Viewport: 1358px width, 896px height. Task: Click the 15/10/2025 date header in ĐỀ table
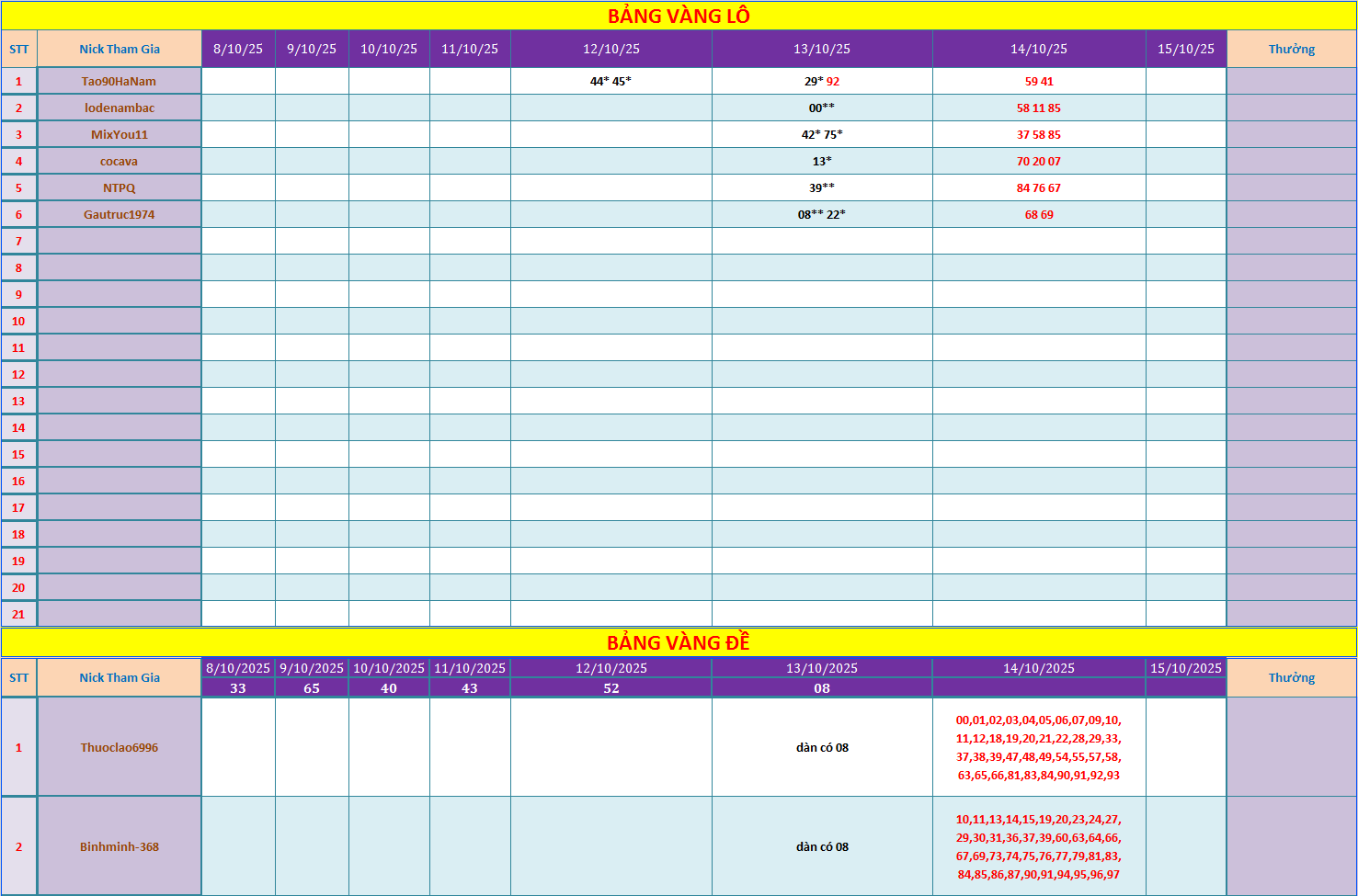[1186, 668]
